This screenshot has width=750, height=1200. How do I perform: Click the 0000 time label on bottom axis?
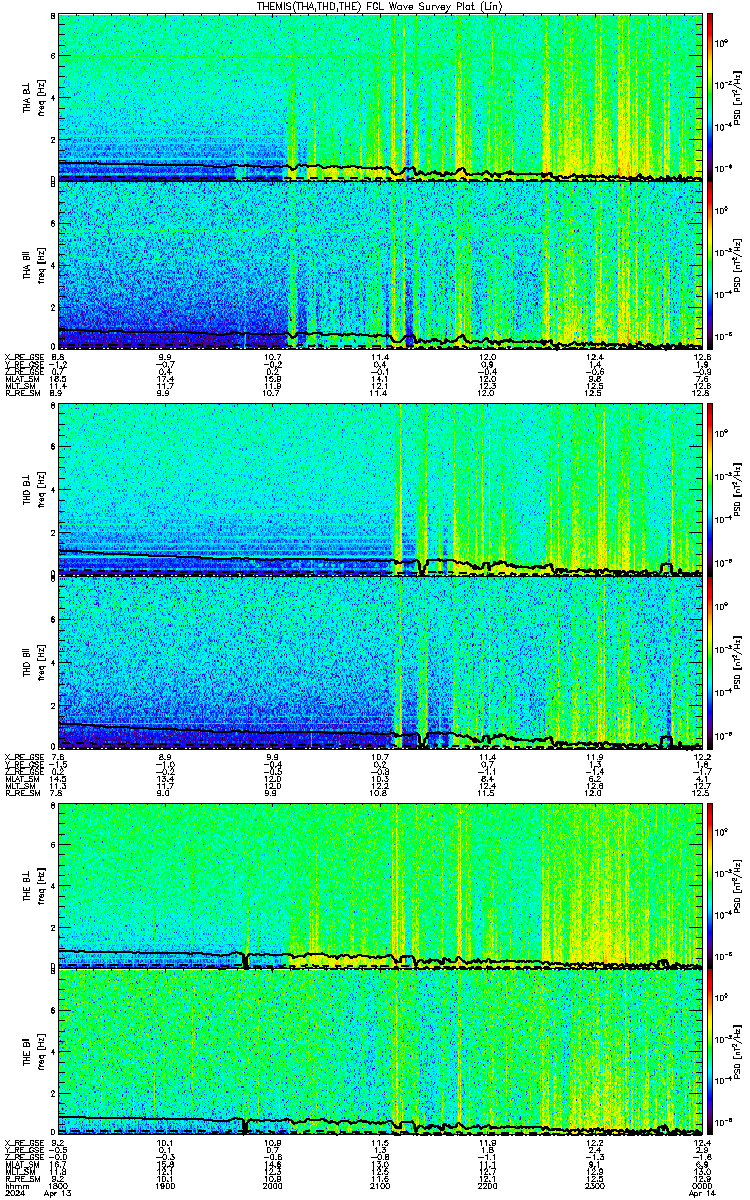[x=702, y=1184]
